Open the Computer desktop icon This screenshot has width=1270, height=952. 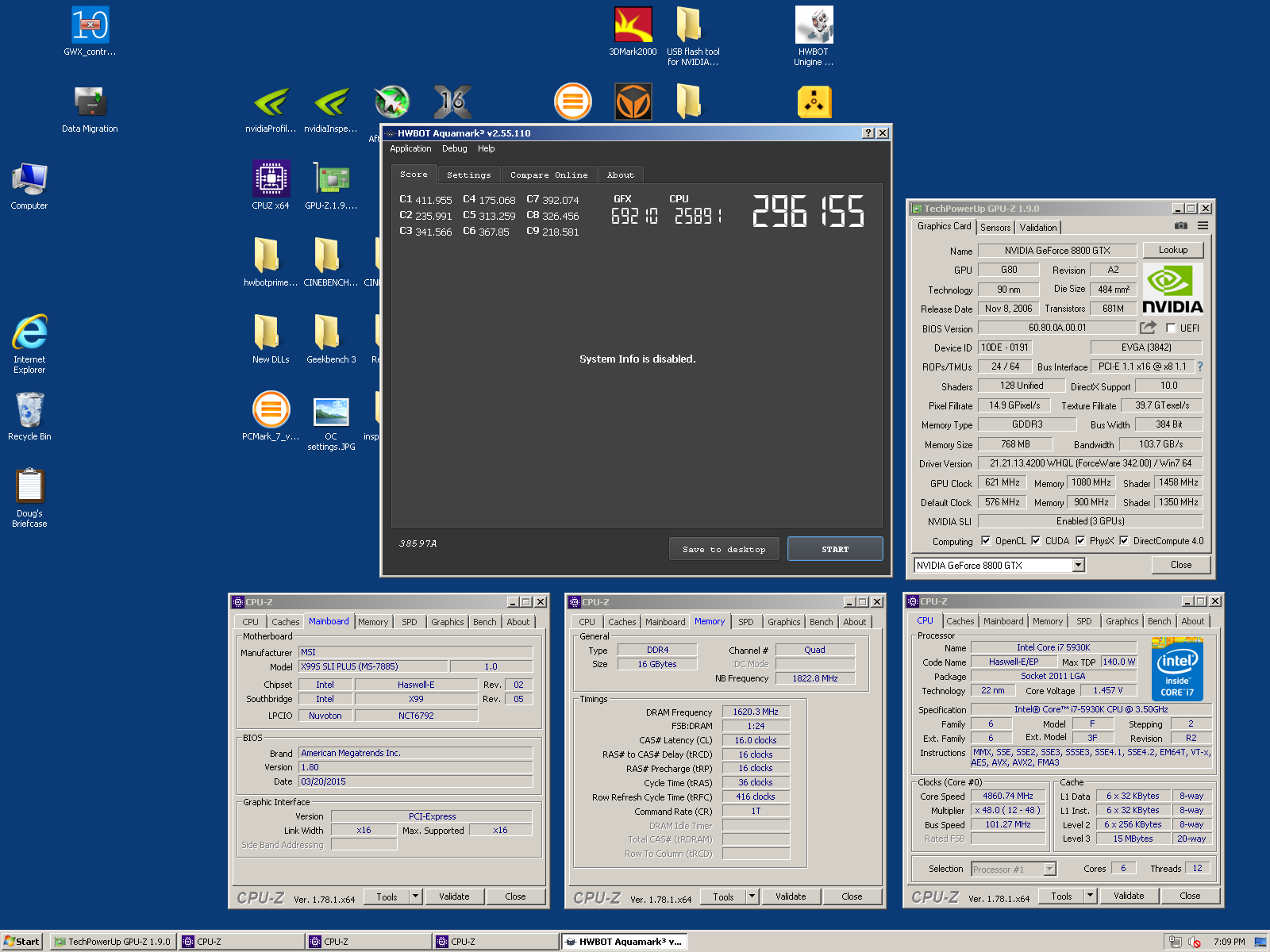(29, 186)
